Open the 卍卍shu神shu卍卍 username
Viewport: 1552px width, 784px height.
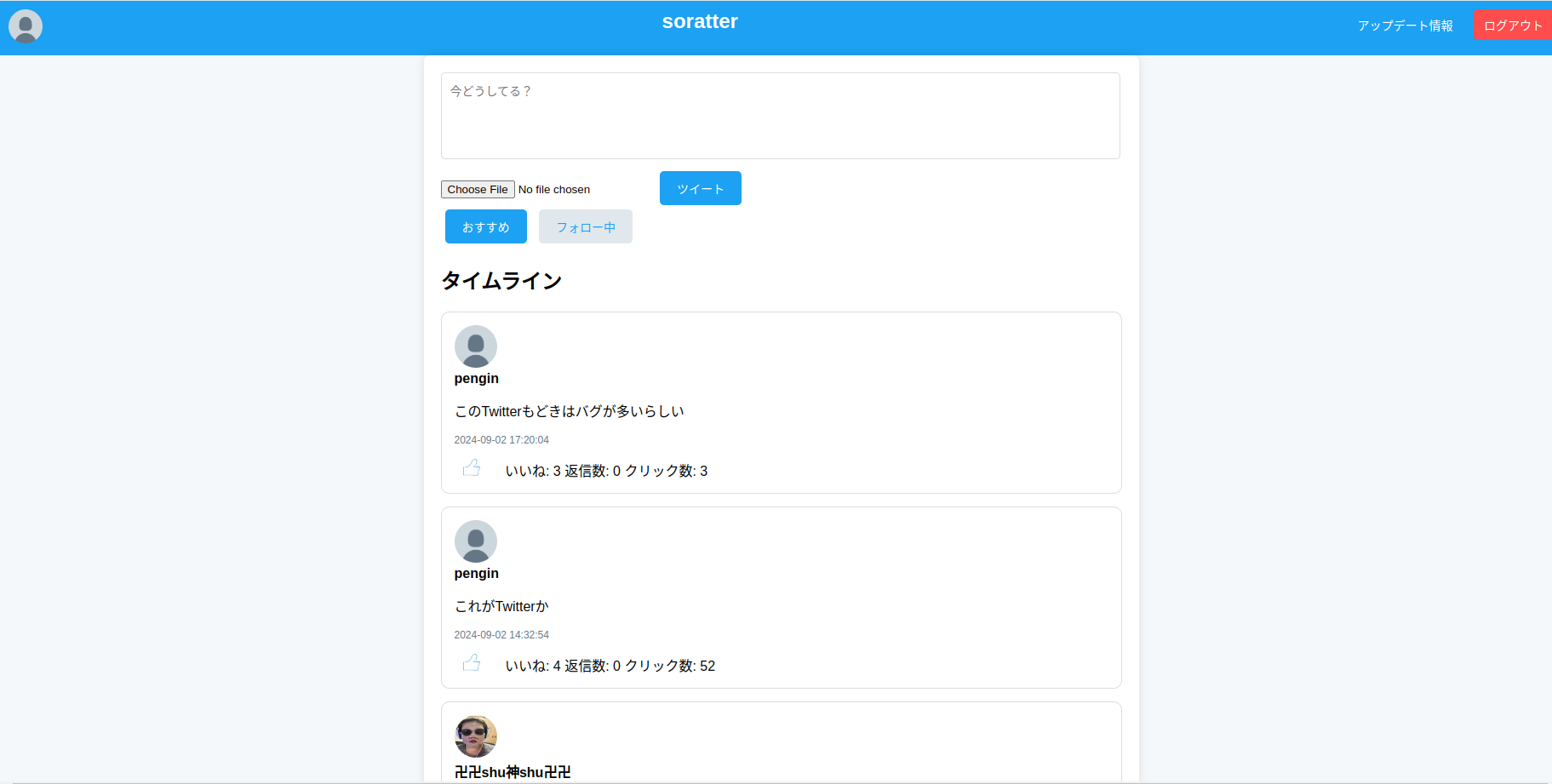click(x=513, y=772)
